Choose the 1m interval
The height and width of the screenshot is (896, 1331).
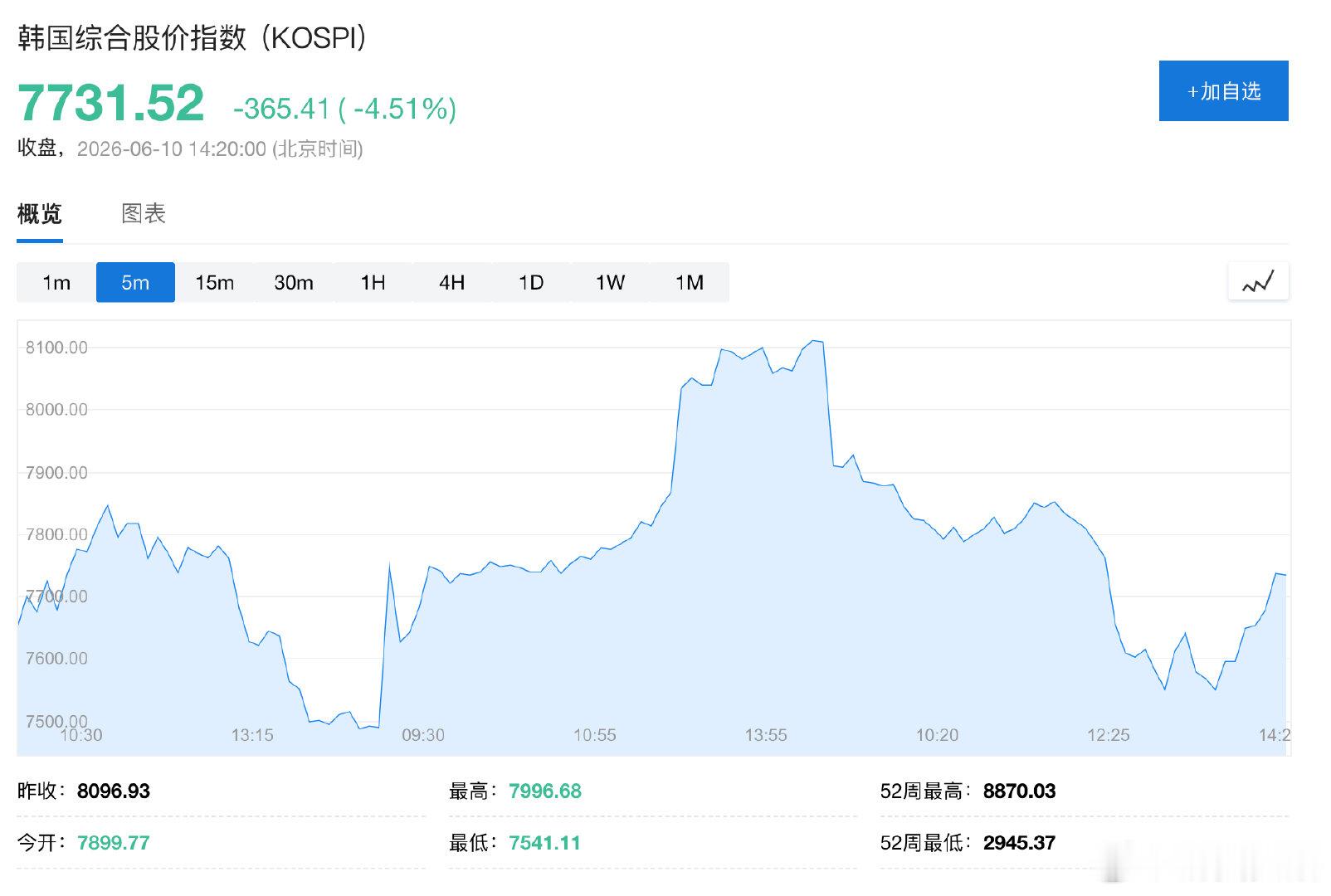click(x=56, y=282)
